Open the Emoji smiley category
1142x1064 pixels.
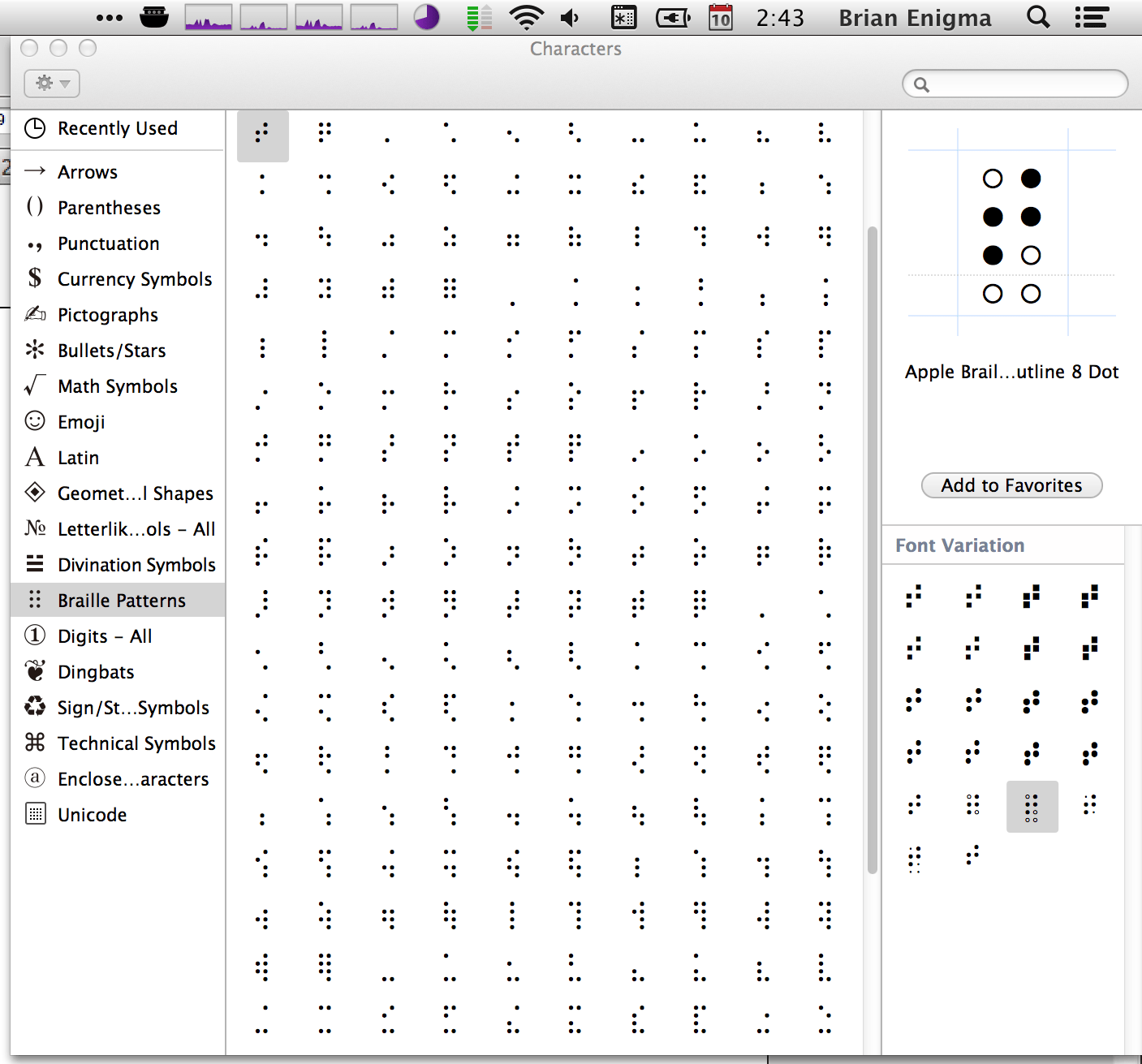(x=118, y=422)
